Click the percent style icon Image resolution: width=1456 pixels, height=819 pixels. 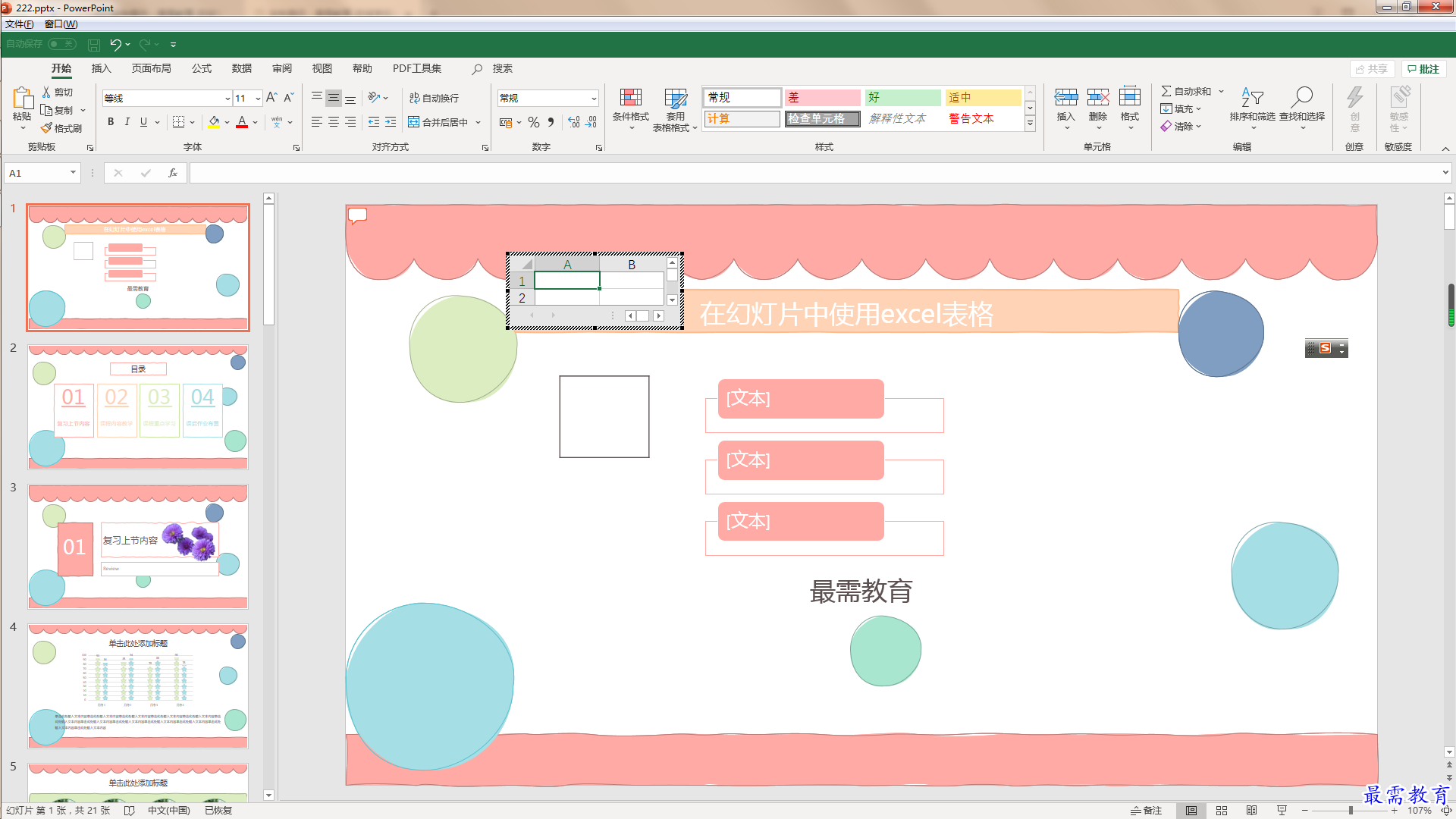click(x=534, y=122)
